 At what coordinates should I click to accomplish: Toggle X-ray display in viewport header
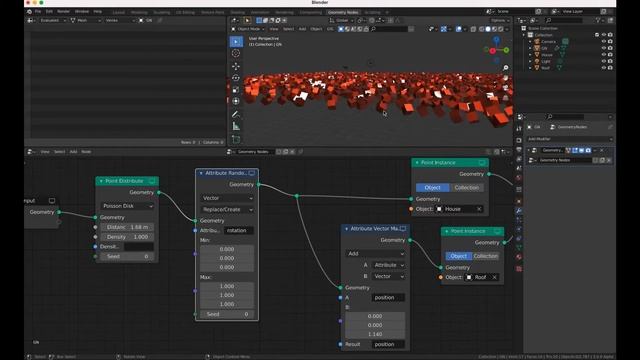(473, 29)
